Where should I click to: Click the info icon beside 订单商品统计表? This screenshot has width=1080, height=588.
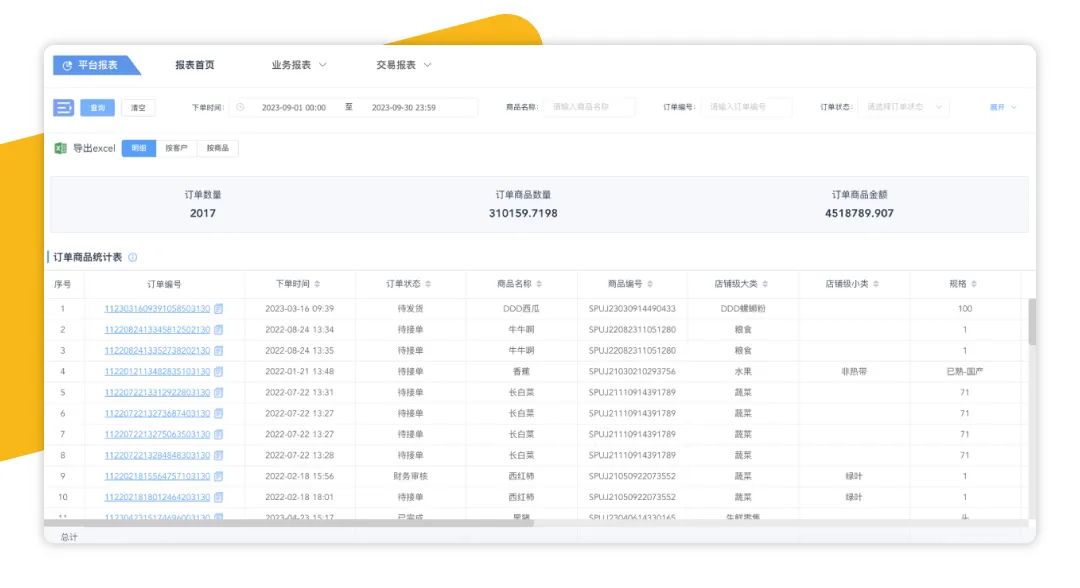pos(133,258)
